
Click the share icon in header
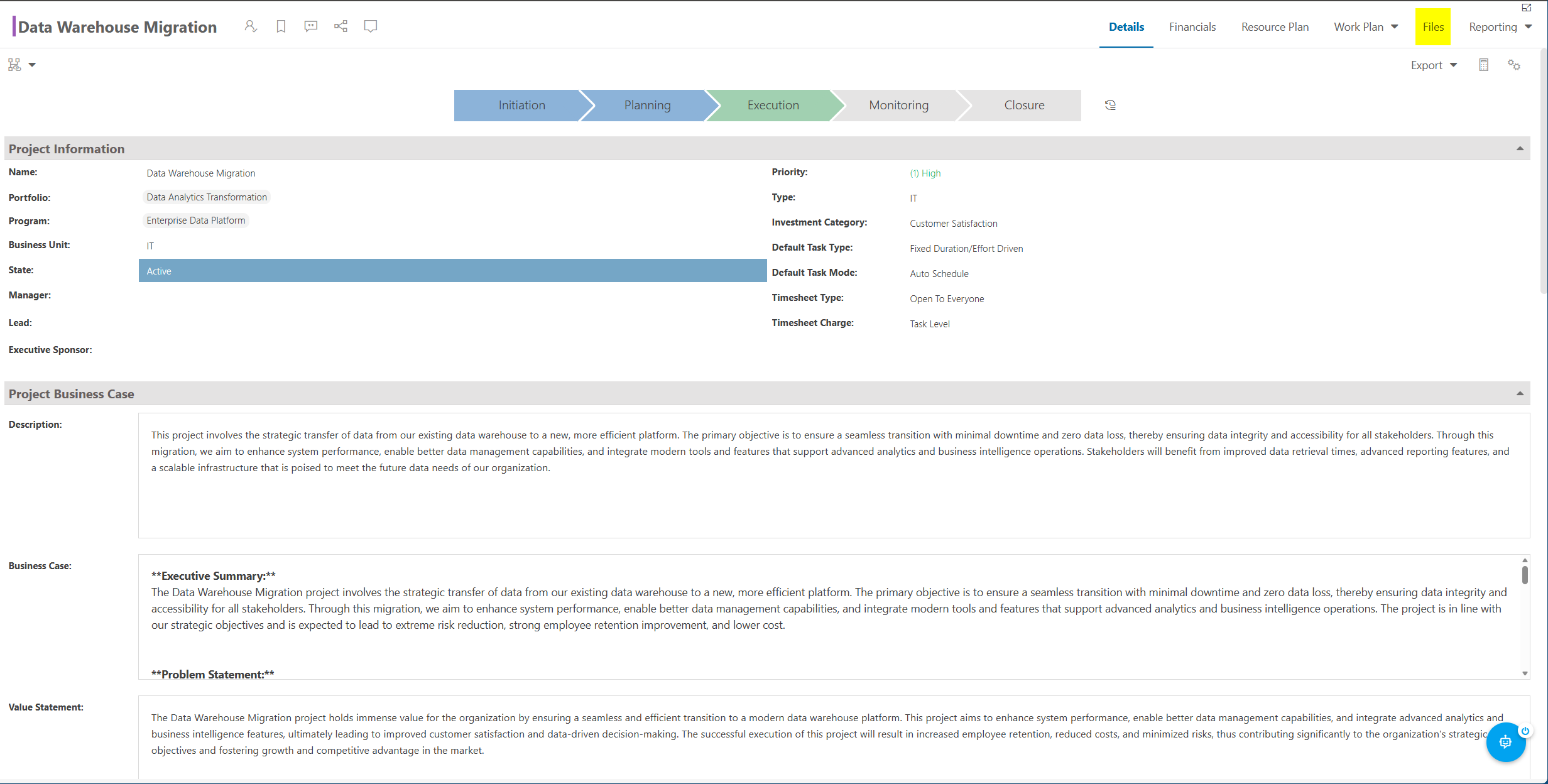tap(341, 26)
